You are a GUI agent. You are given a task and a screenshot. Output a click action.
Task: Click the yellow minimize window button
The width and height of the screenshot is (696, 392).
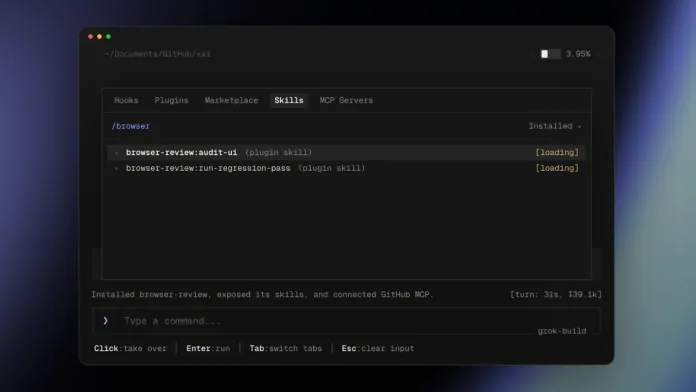coord(99,36)
